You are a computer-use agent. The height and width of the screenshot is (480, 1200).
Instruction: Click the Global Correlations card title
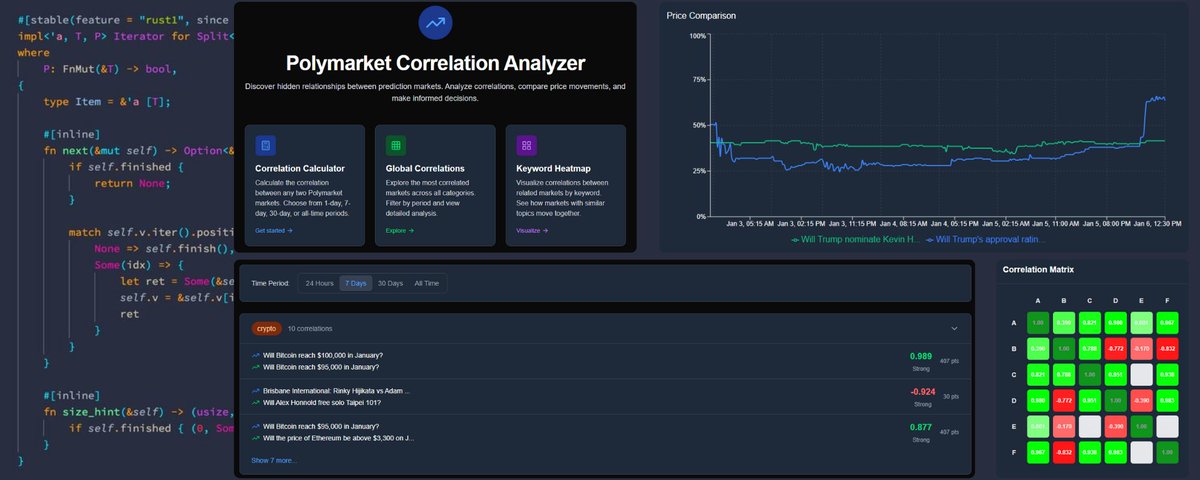pos(427,169)
